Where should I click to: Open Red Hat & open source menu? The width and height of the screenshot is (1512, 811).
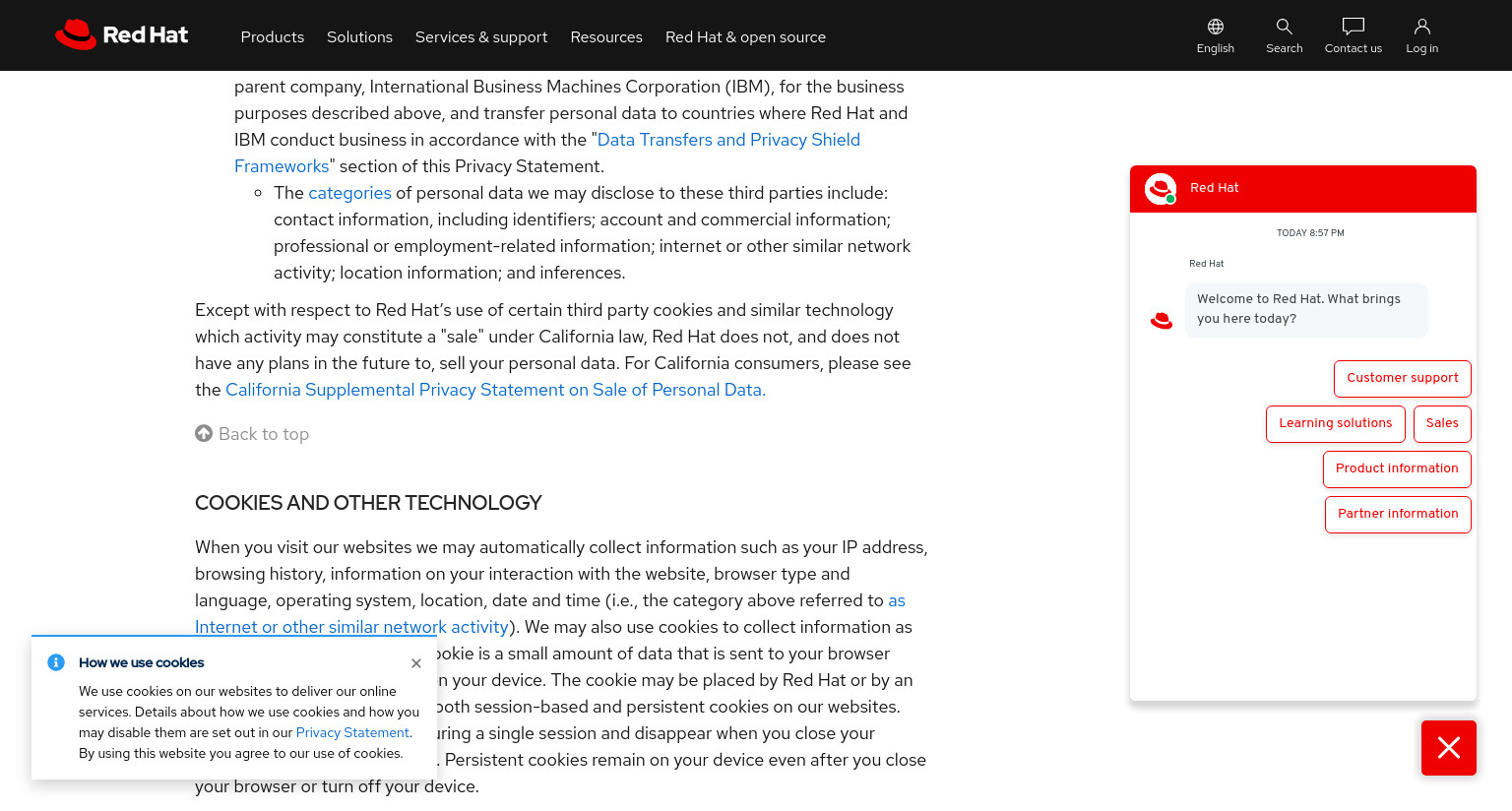pos(745,36)
